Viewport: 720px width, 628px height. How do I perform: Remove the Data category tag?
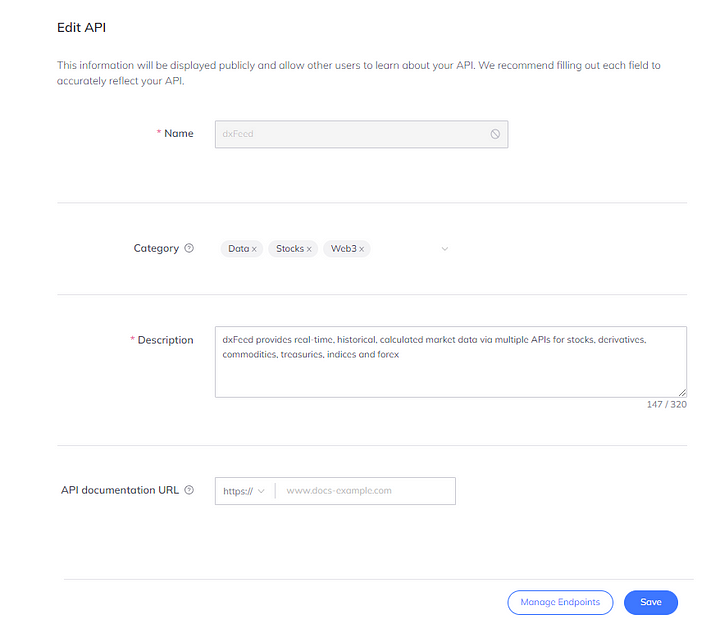[x=254, y=249]
